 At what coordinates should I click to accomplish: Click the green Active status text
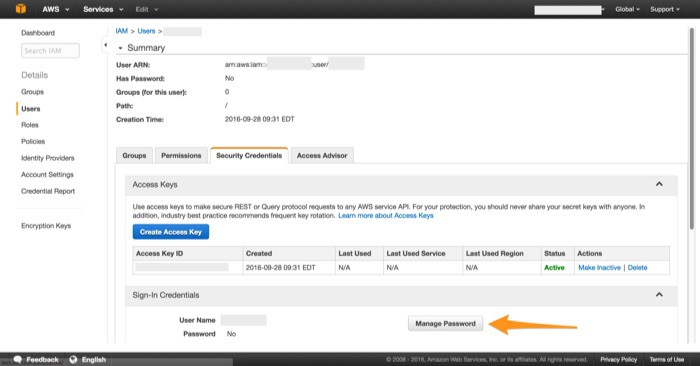point(554,267)
